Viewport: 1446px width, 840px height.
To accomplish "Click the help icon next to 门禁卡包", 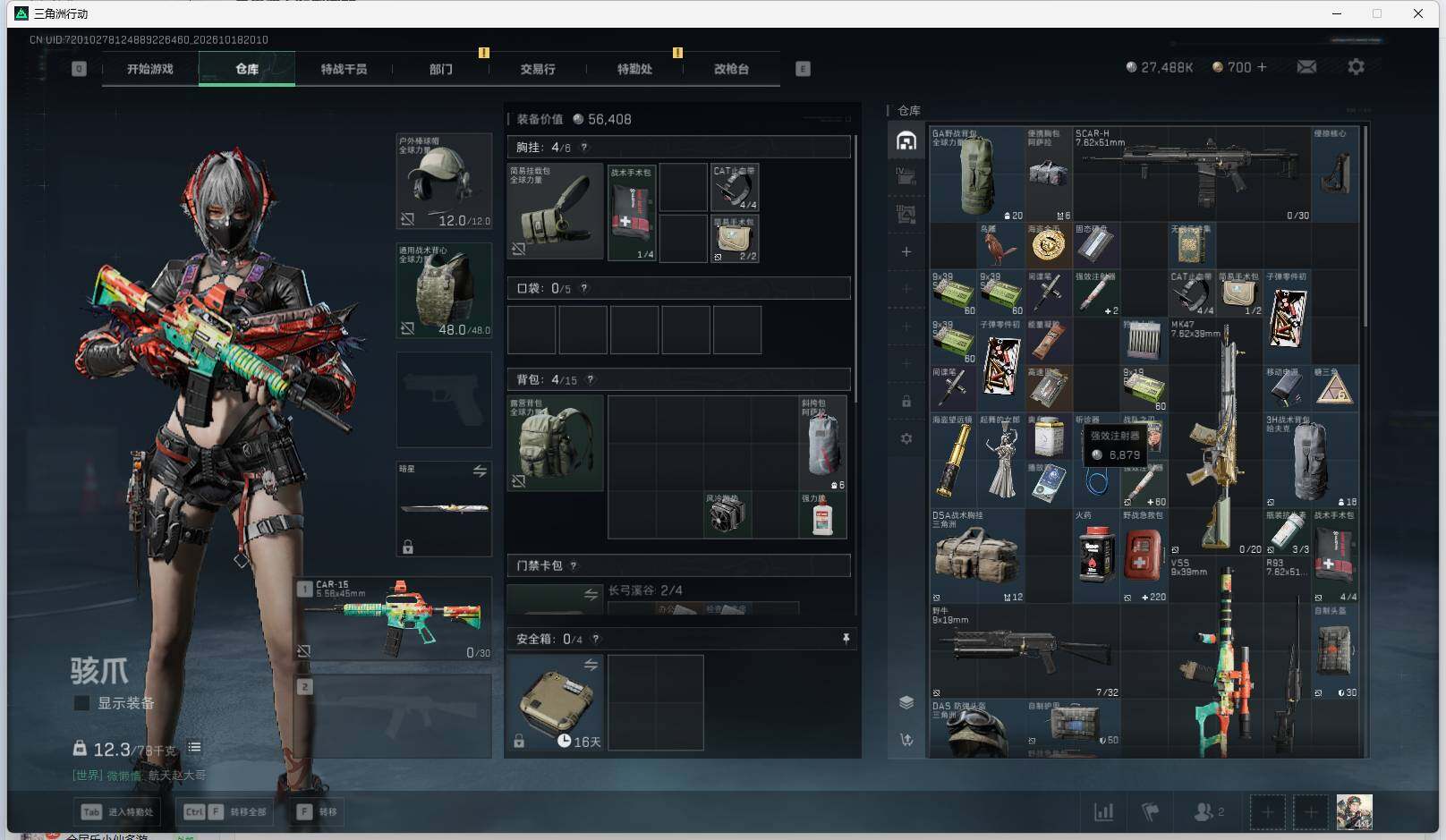I will pos(574,565).
